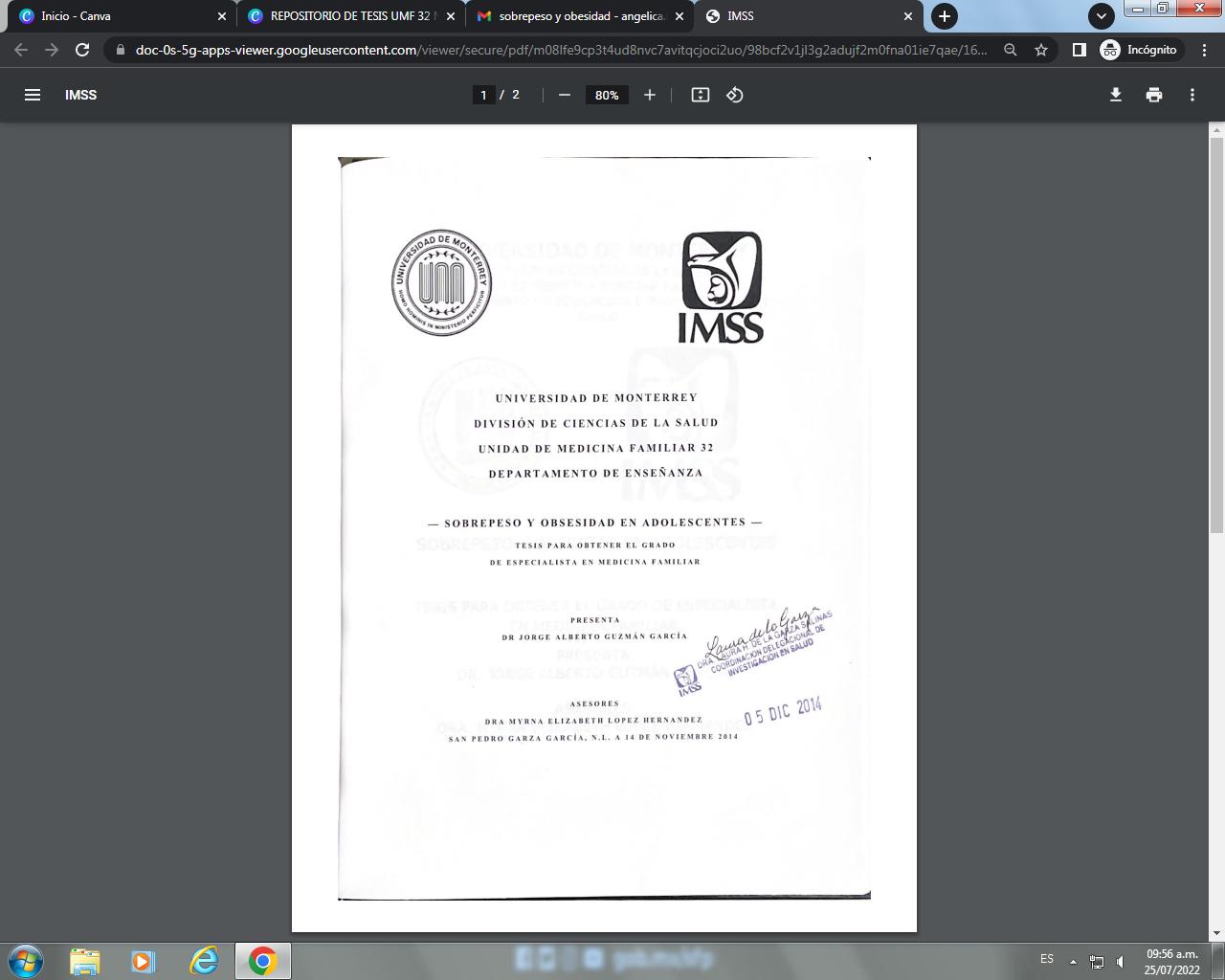
Task: Open PDF viewer more actions menu
Action: 1192,95
